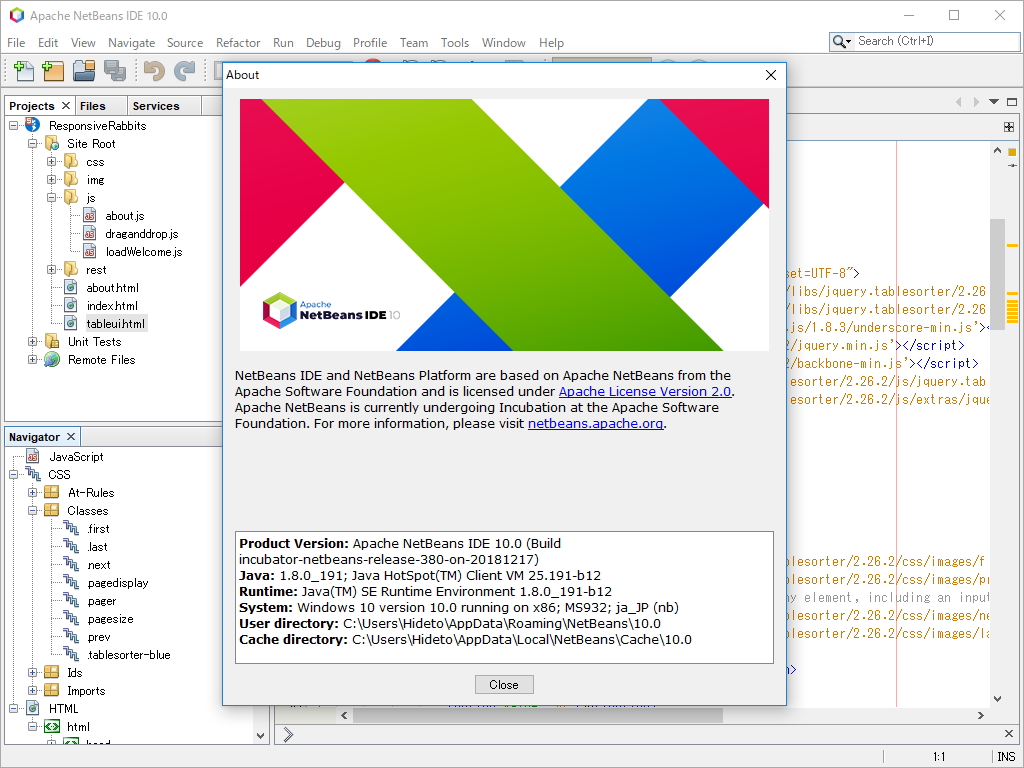Click the Save All toolbar icon

click(x=115, y=71)
